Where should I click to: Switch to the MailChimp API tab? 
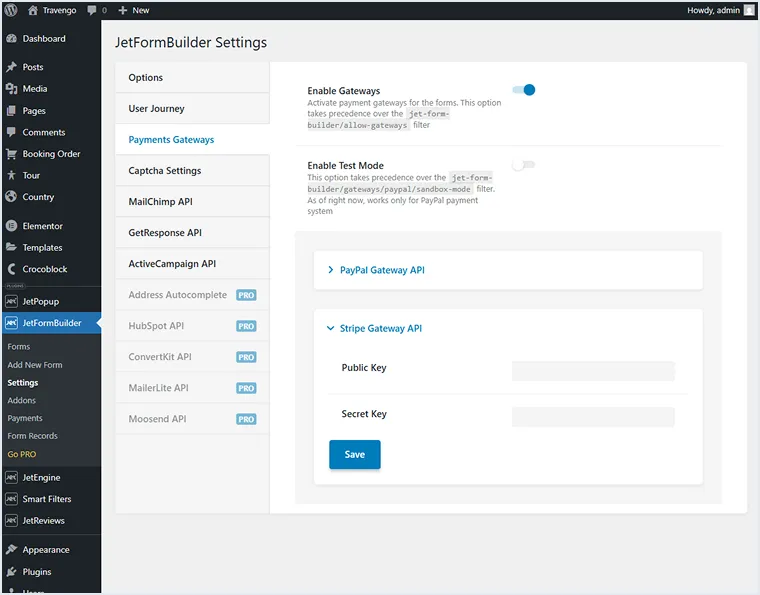pos(161,202)
